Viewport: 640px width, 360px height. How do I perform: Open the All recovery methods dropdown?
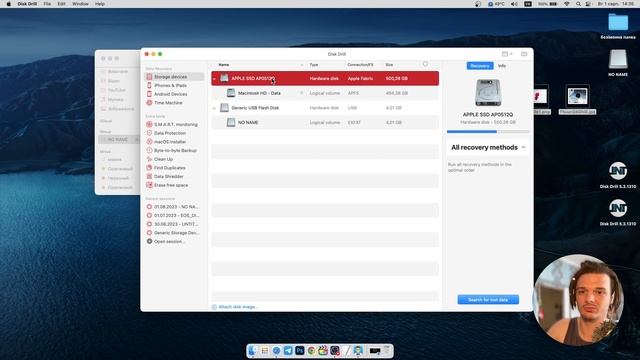pyautogui.click(x=488, y=147)
